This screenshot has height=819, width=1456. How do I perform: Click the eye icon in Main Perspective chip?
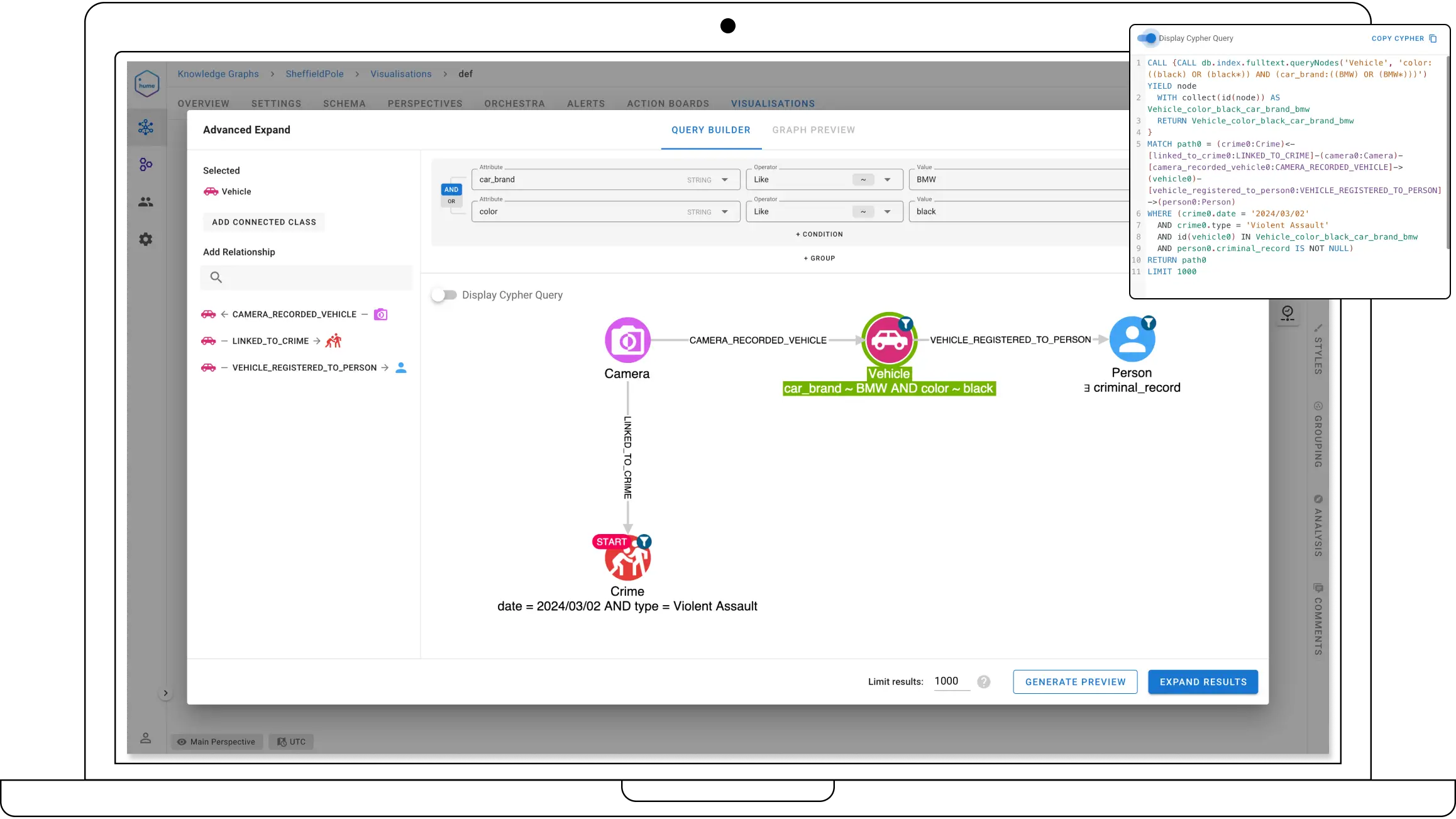182,742
